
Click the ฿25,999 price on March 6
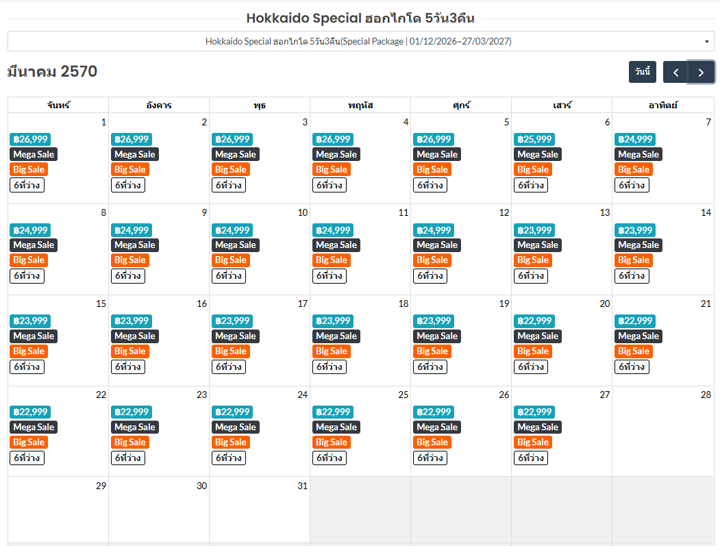[x=534, y=139]
